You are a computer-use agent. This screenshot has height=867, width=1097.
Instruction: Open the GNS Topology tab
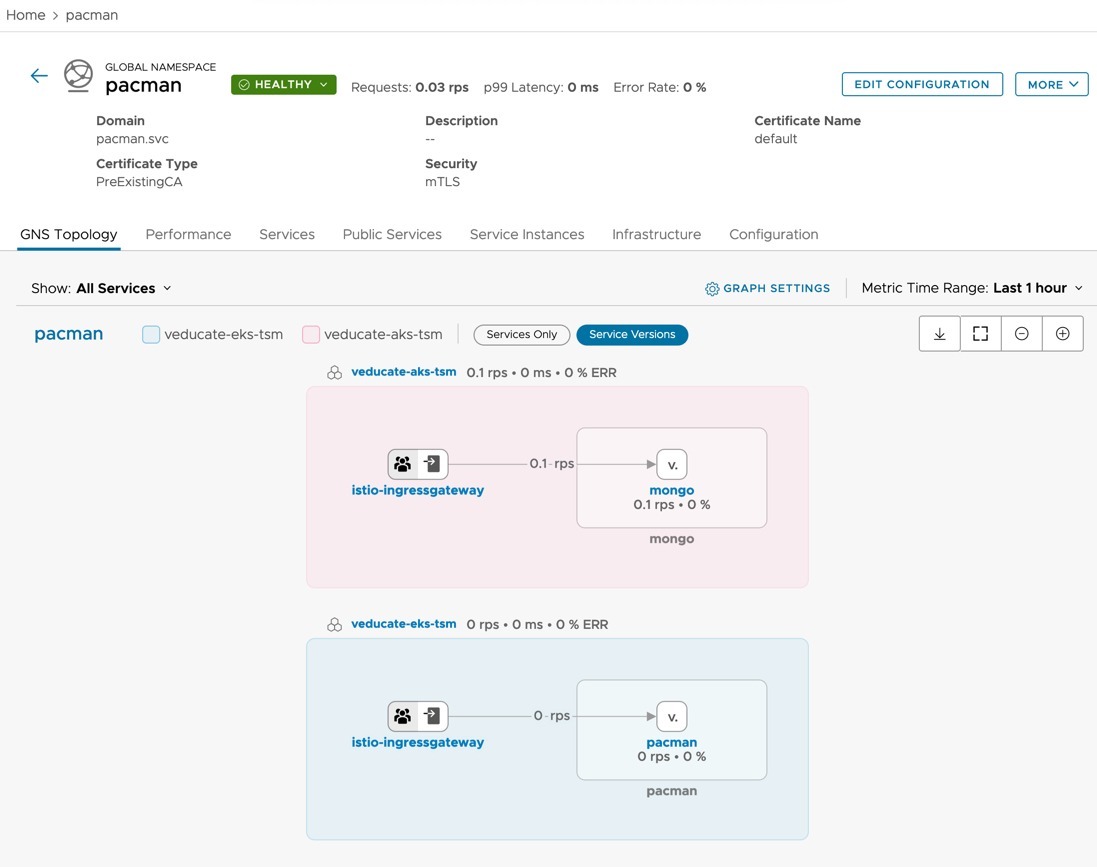[69, 234]
